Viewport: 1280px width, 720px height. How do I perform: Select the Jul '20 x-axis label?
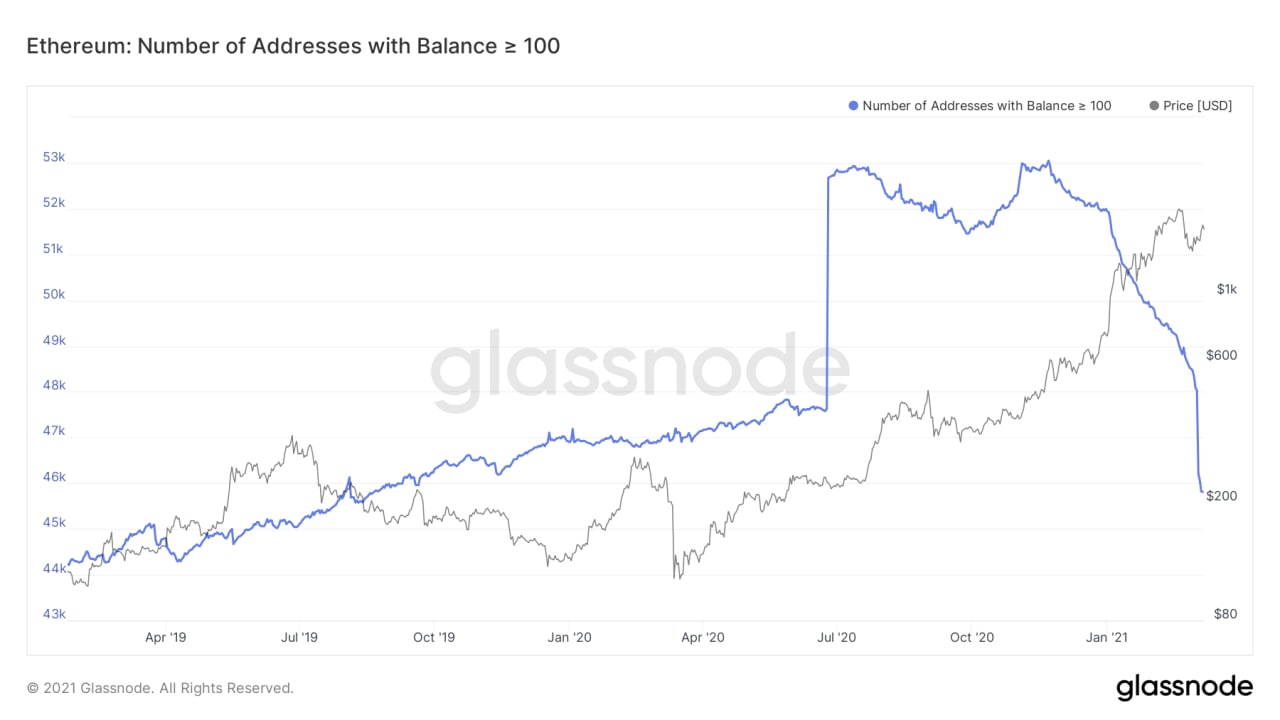click(x=837, y=636)
